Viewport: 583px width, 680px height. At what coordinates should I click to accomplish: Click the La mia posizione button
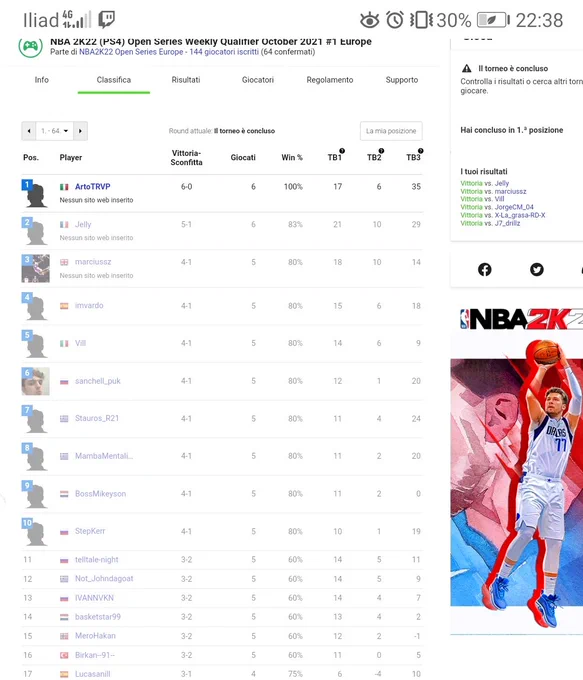point(391,131)
